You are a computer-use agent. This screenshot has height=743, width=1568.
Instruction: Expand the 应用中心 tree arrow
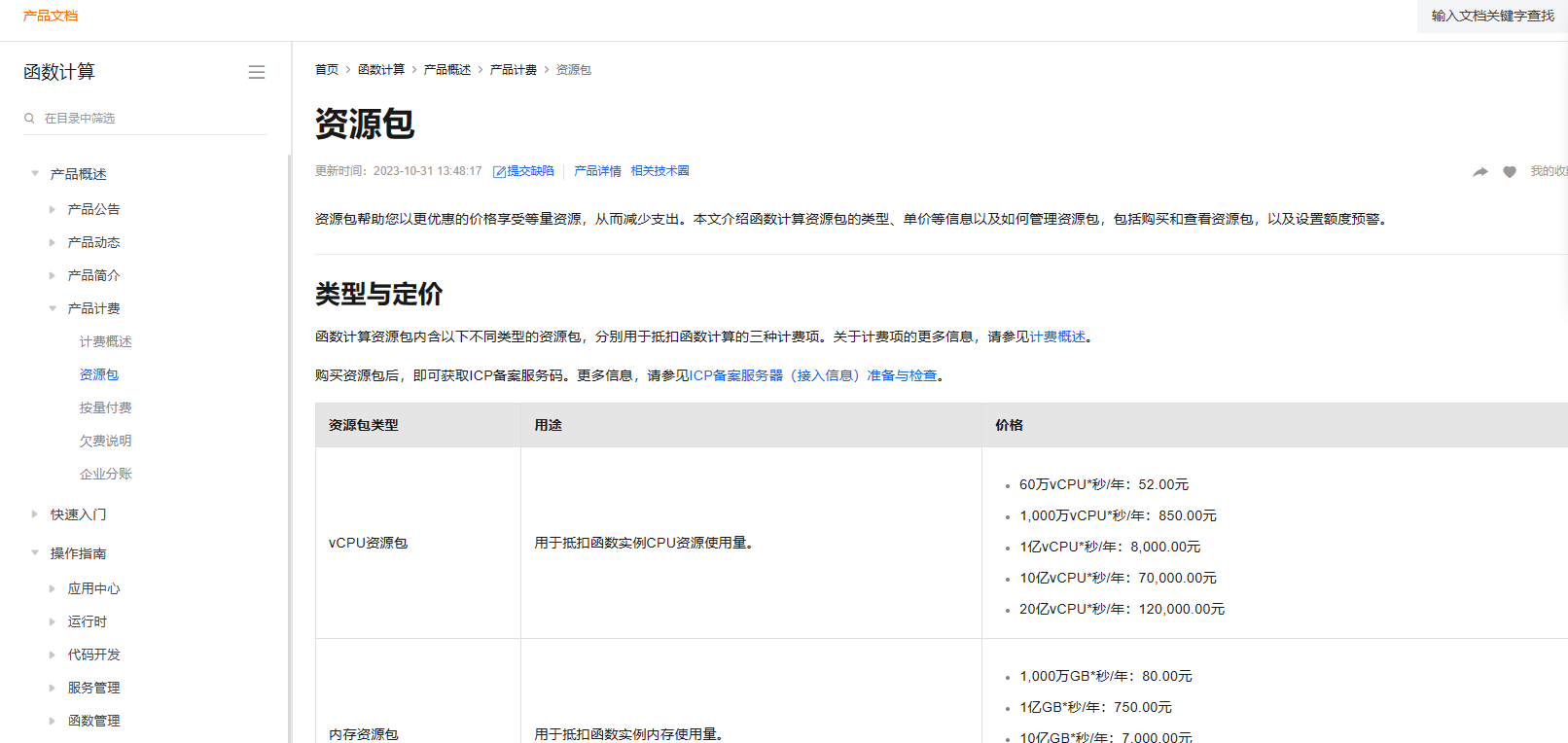pyautogui.click(x=53, y=588)
